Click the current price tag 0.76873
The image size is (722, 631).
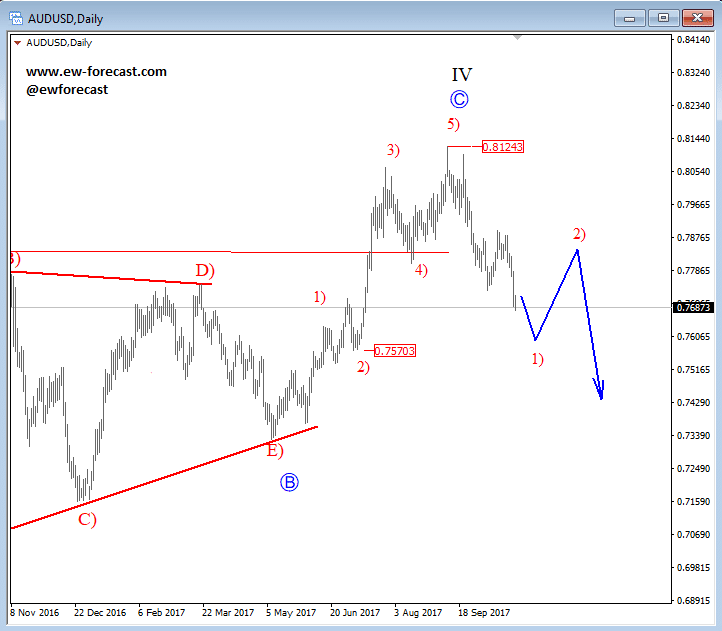[693, 307]
